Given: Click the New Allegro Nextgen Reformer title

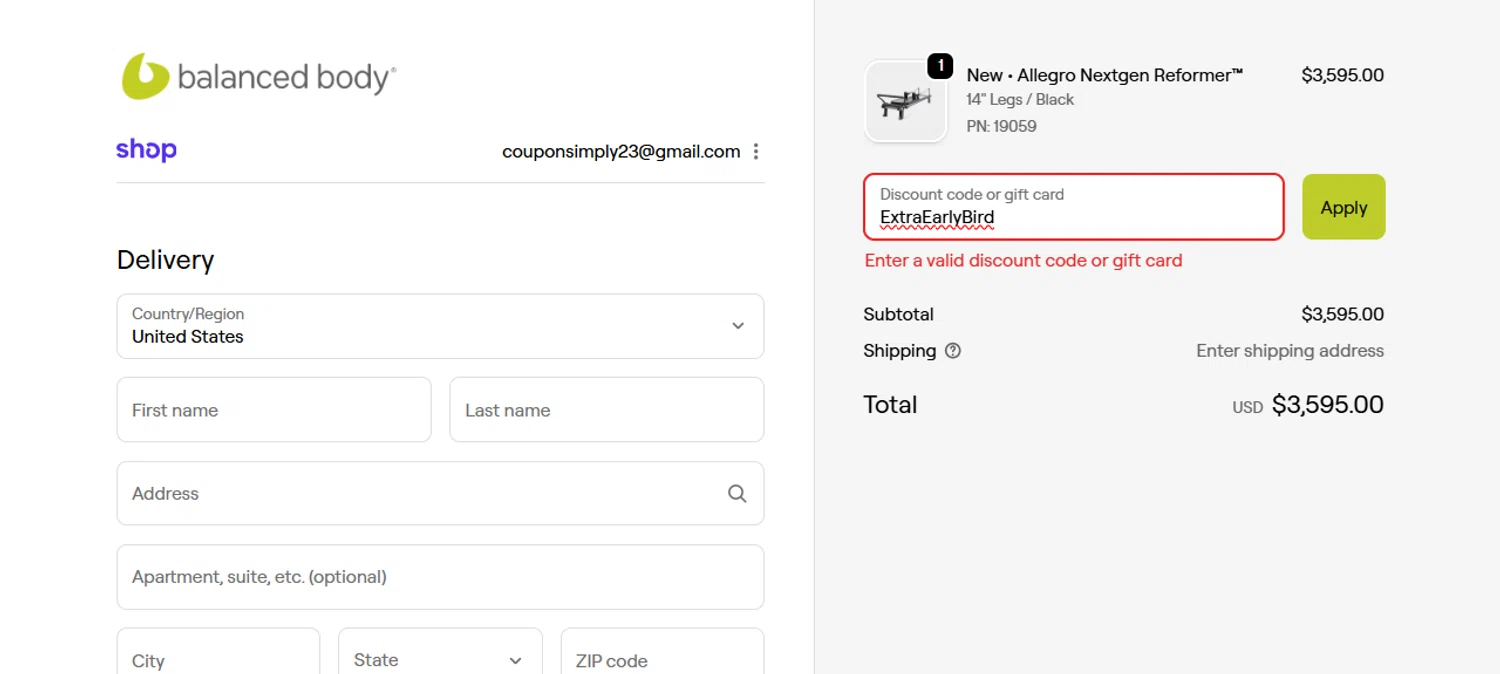Looking at the screenshot, I should 1105,75.
